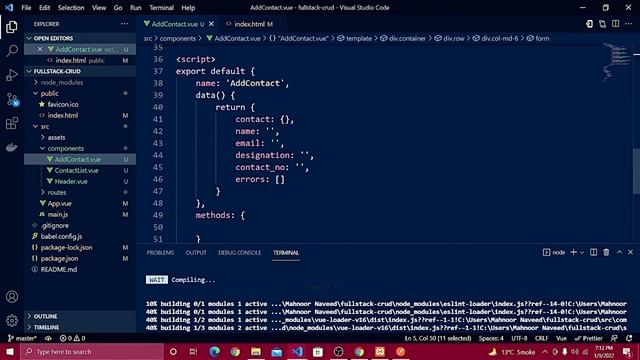
Task: Click the taskbar search box
Action: tap(92, 351)
